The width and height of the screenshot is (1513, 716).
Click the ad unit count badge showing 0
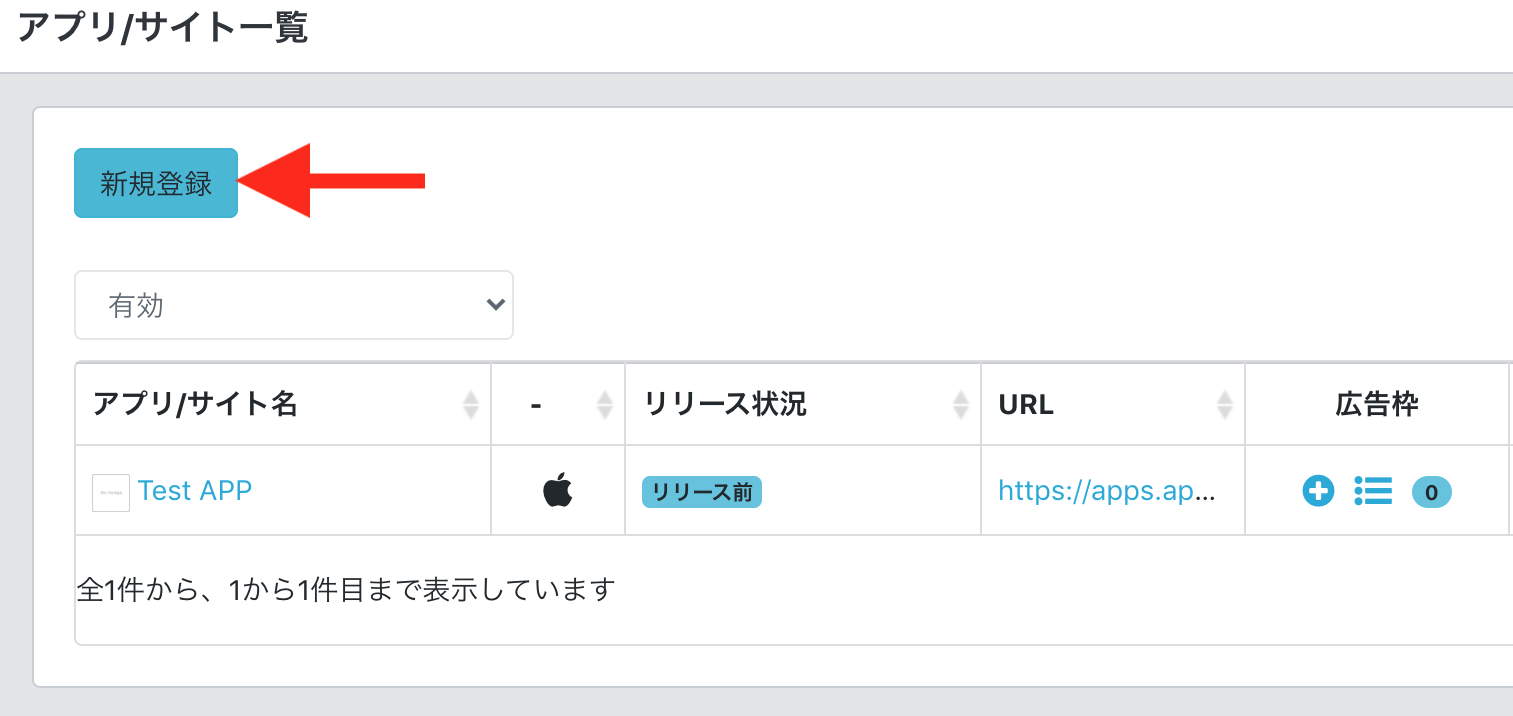(x=1431, y=491)
